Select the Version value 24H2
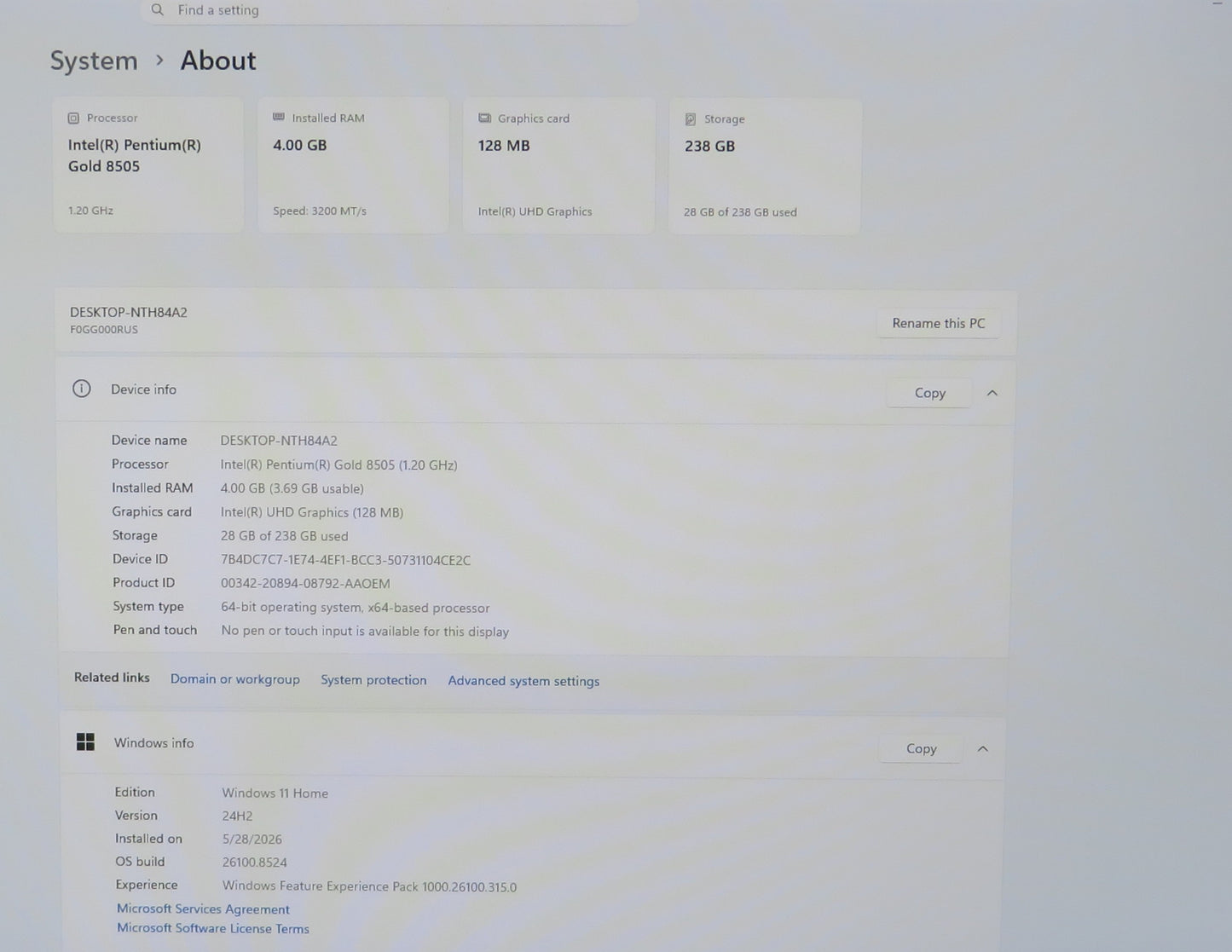 pyautogui.click(x=238, y=816)
